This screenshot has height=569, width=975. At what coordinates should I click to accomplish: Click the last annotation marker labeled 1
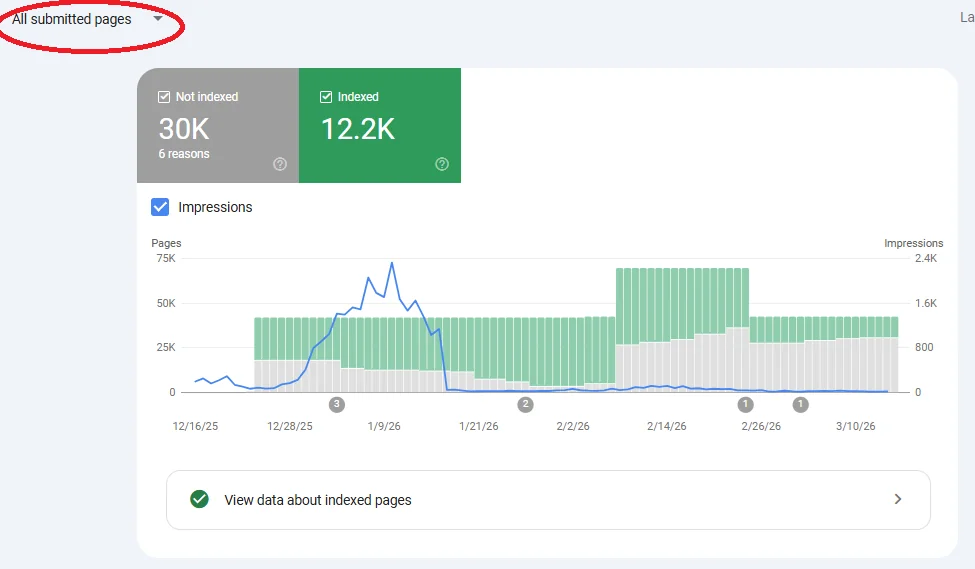pyautogui.click(x=800, y=404)
